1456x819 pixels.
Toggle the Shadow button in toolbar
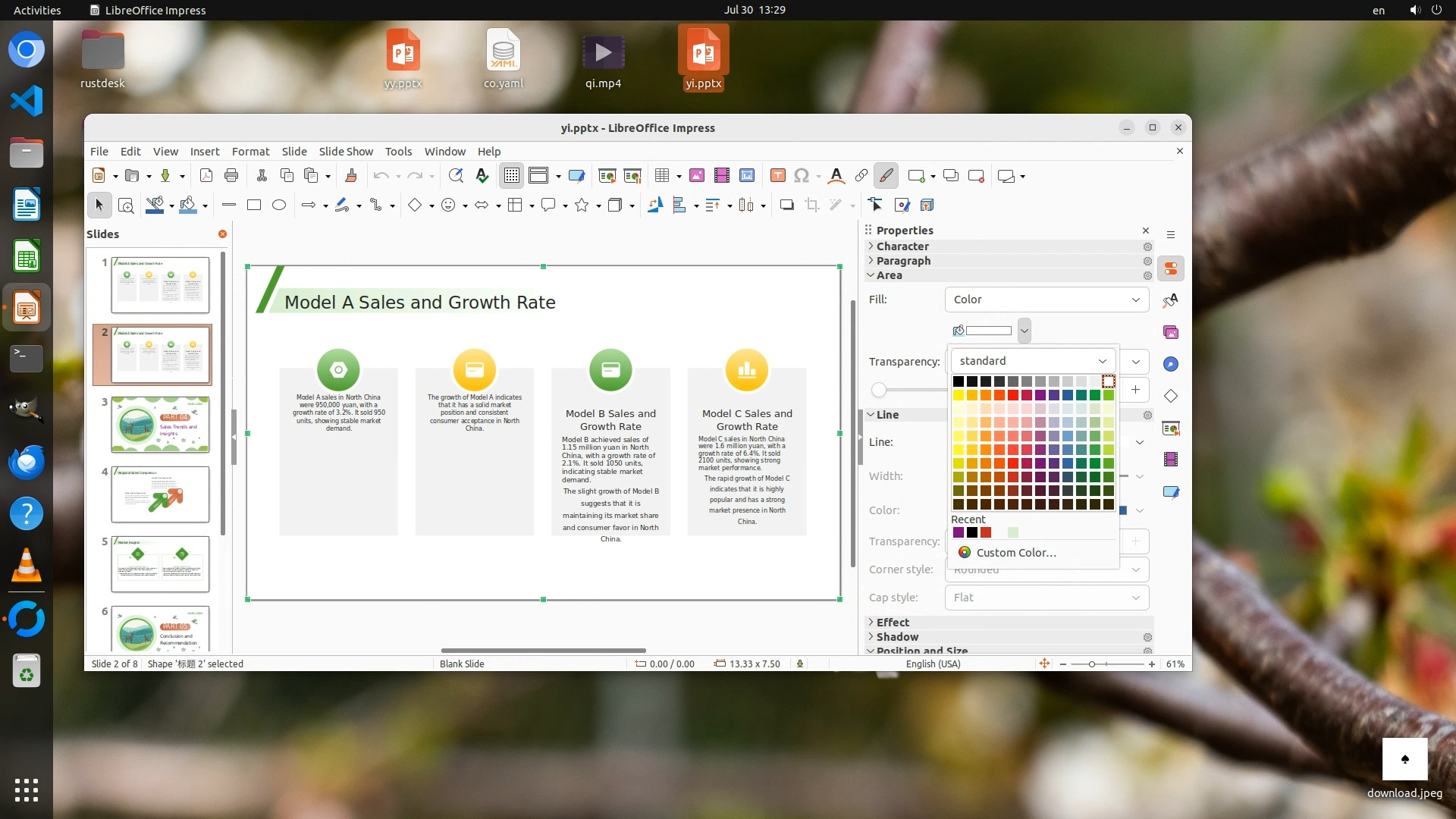pos(787,205)
